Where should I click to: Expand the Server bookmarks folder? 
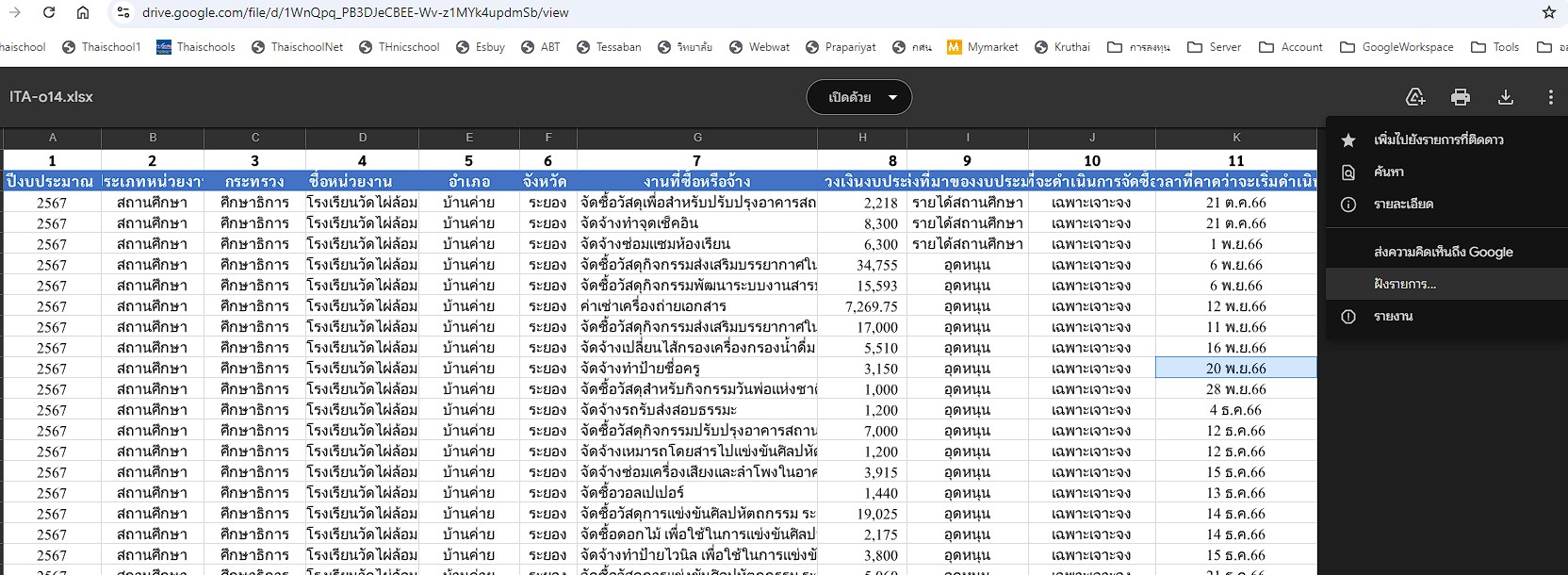[x=1215, y=47]
